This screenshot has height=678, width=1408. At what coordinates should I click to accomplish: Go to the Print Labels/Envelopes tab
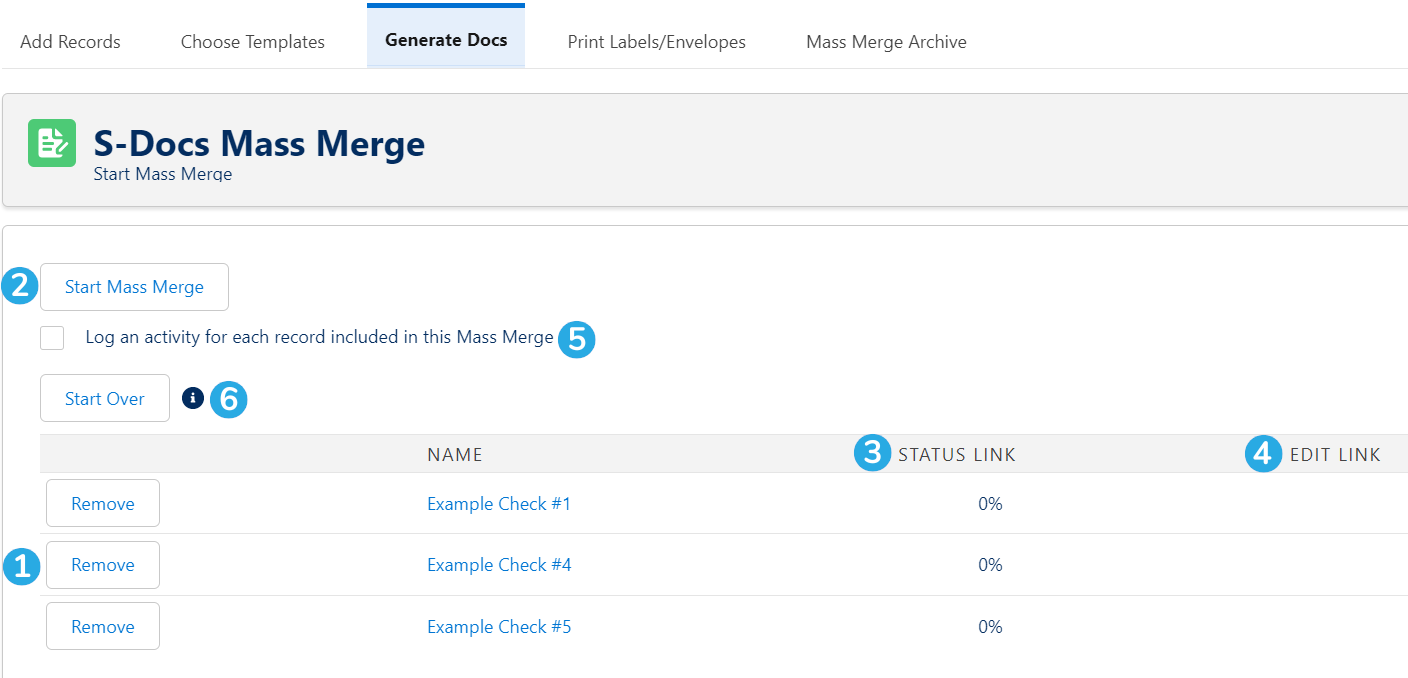[x=657, y=42]
